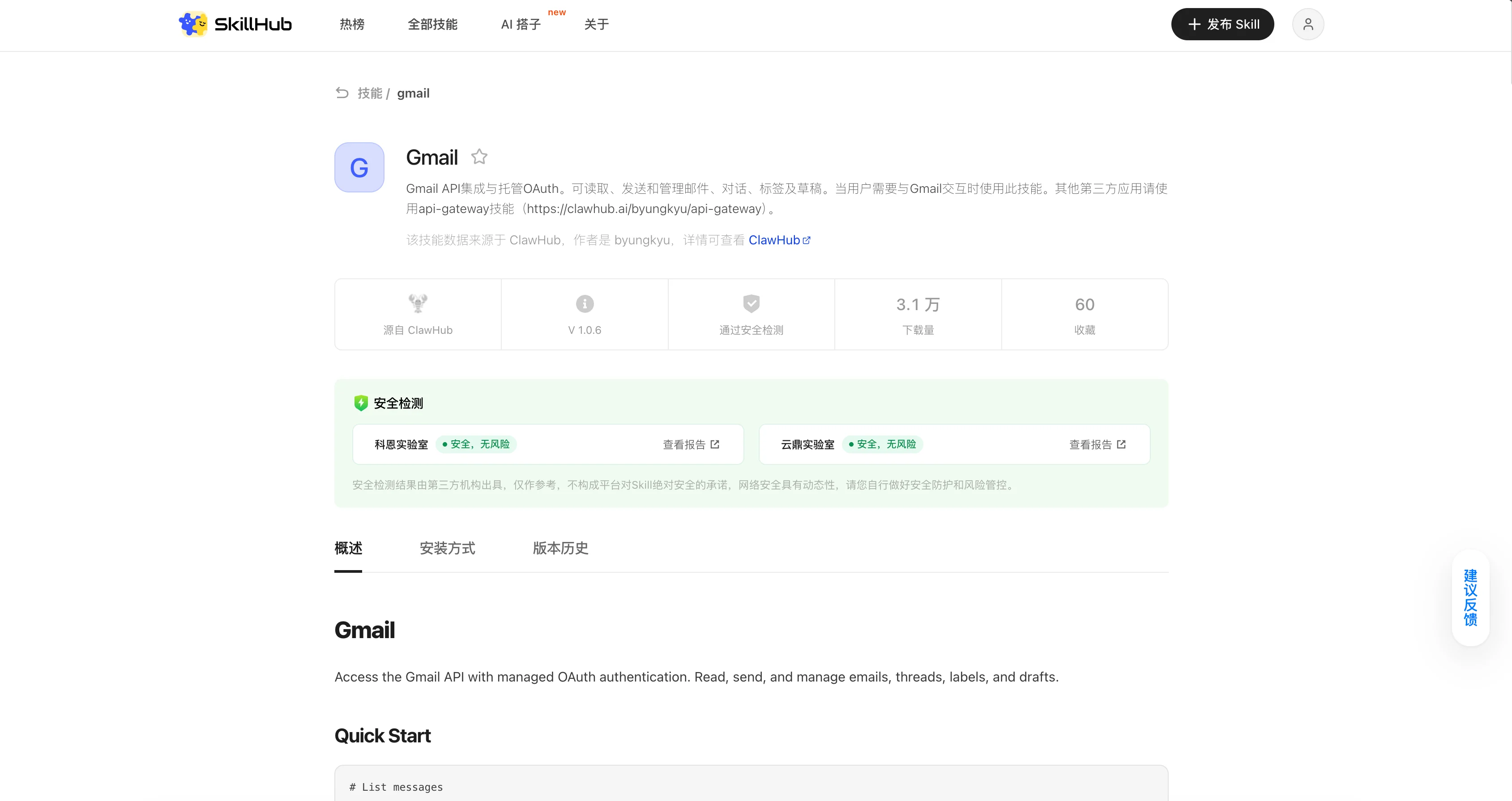1512x801 pixels.
Task: Click the gmail breadcrumb text
Action: 413,94
